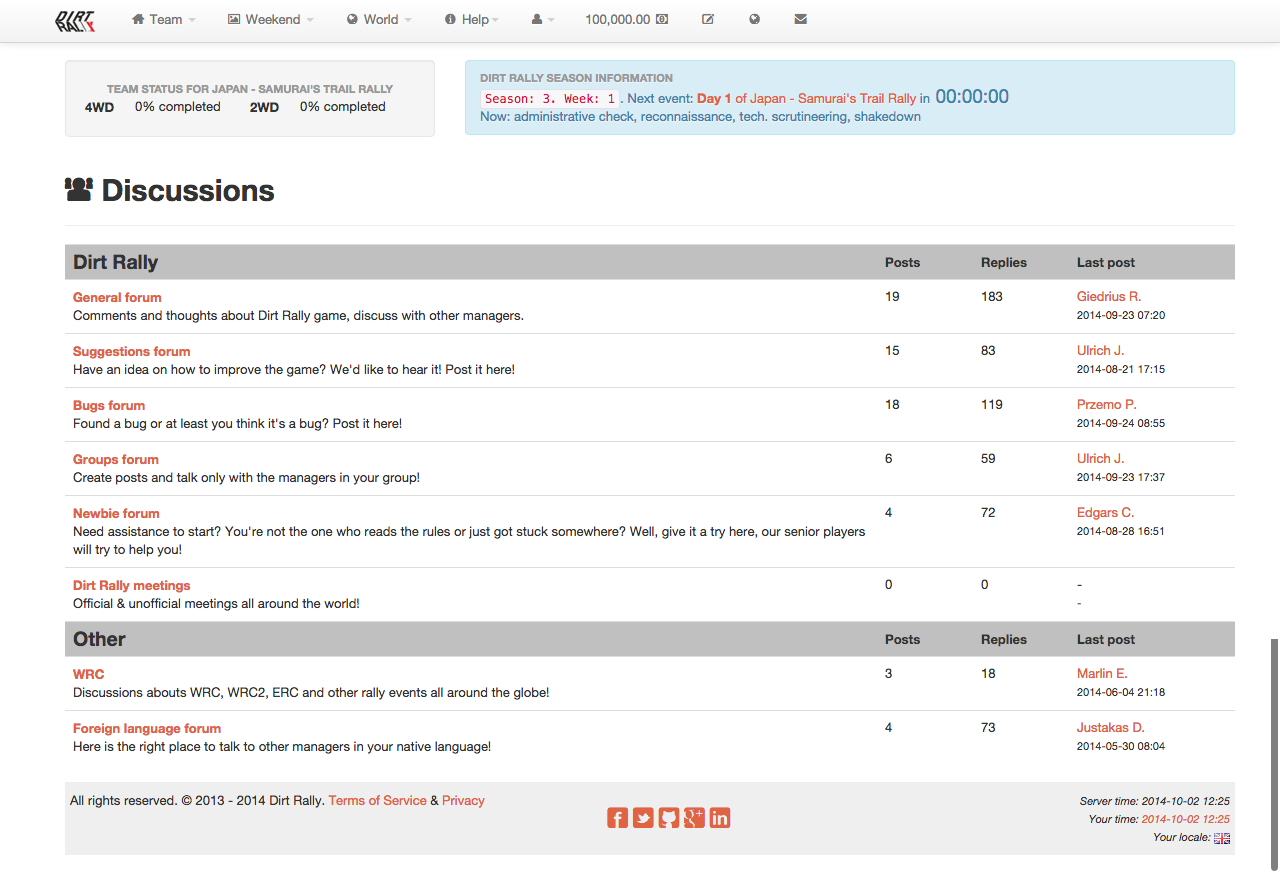Expand the Help menu
This screenshot has height=873, width=1280.
click(472, 19)
